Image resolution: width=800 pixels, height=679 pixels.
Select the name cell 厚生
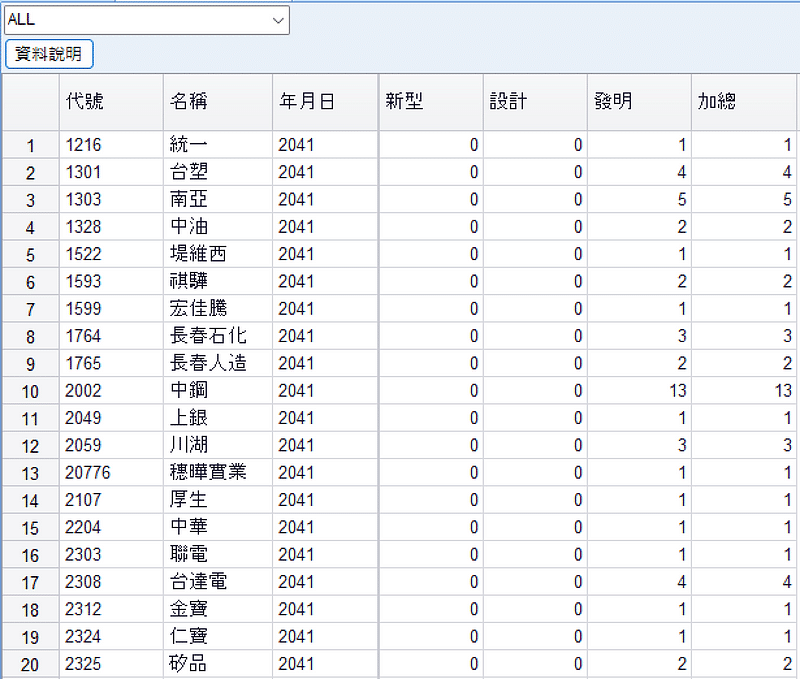point(218,500)
